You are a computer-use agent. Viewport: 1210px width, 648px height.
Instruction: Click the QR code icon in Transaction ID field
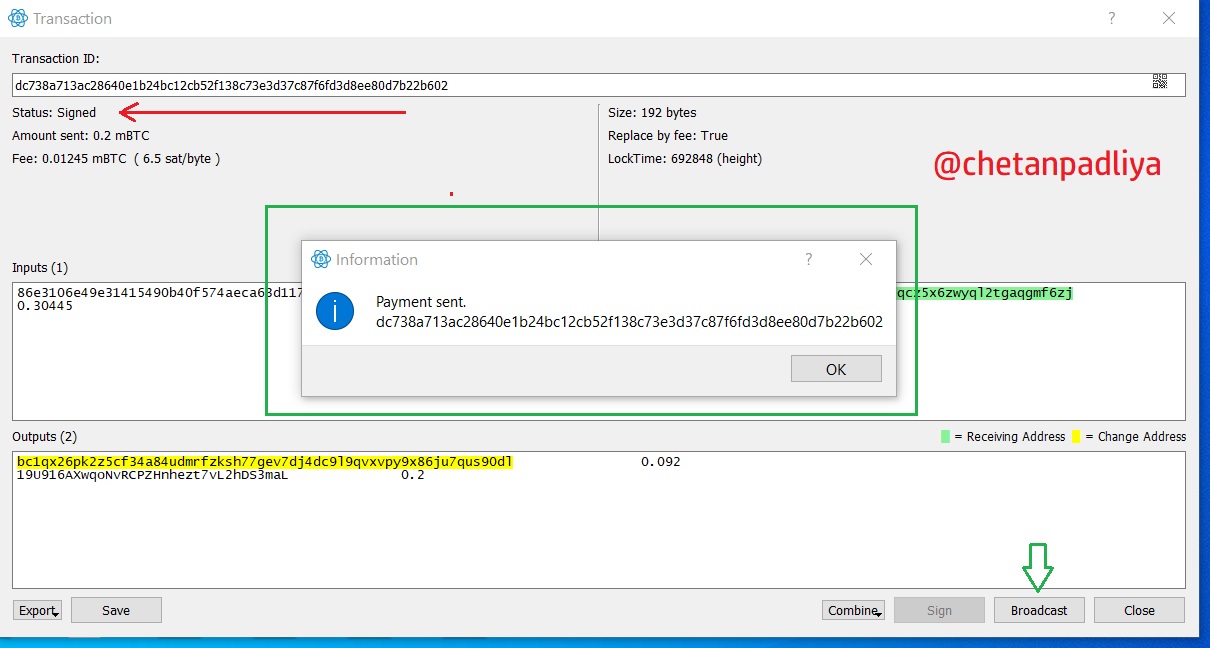(x=1160, y=82)
